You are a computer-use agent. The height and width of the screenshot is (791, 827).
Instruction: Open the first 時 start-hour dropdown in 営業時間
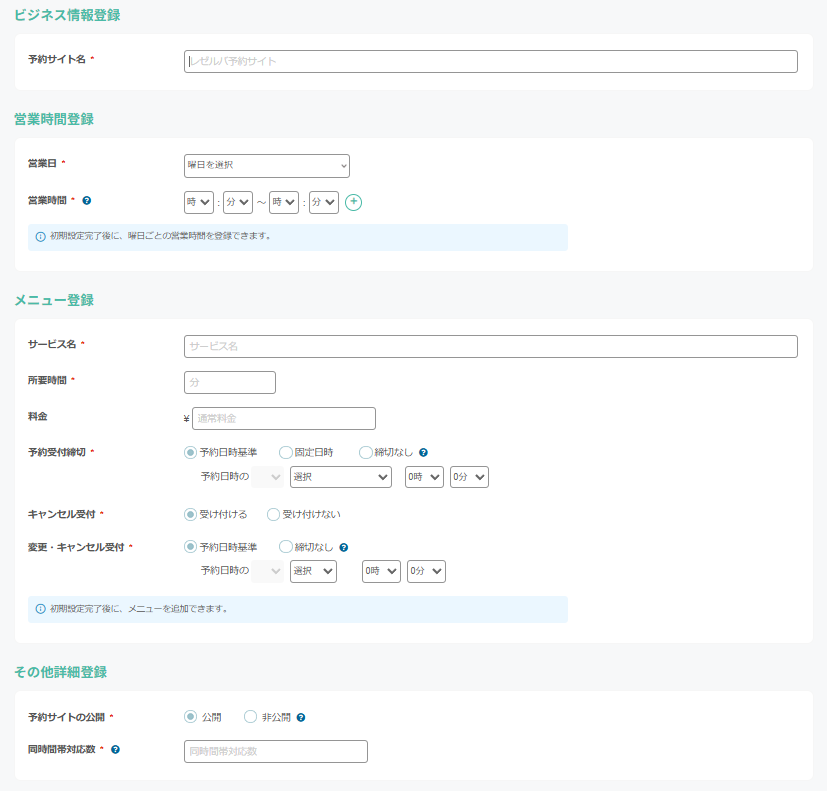(199, 202)
